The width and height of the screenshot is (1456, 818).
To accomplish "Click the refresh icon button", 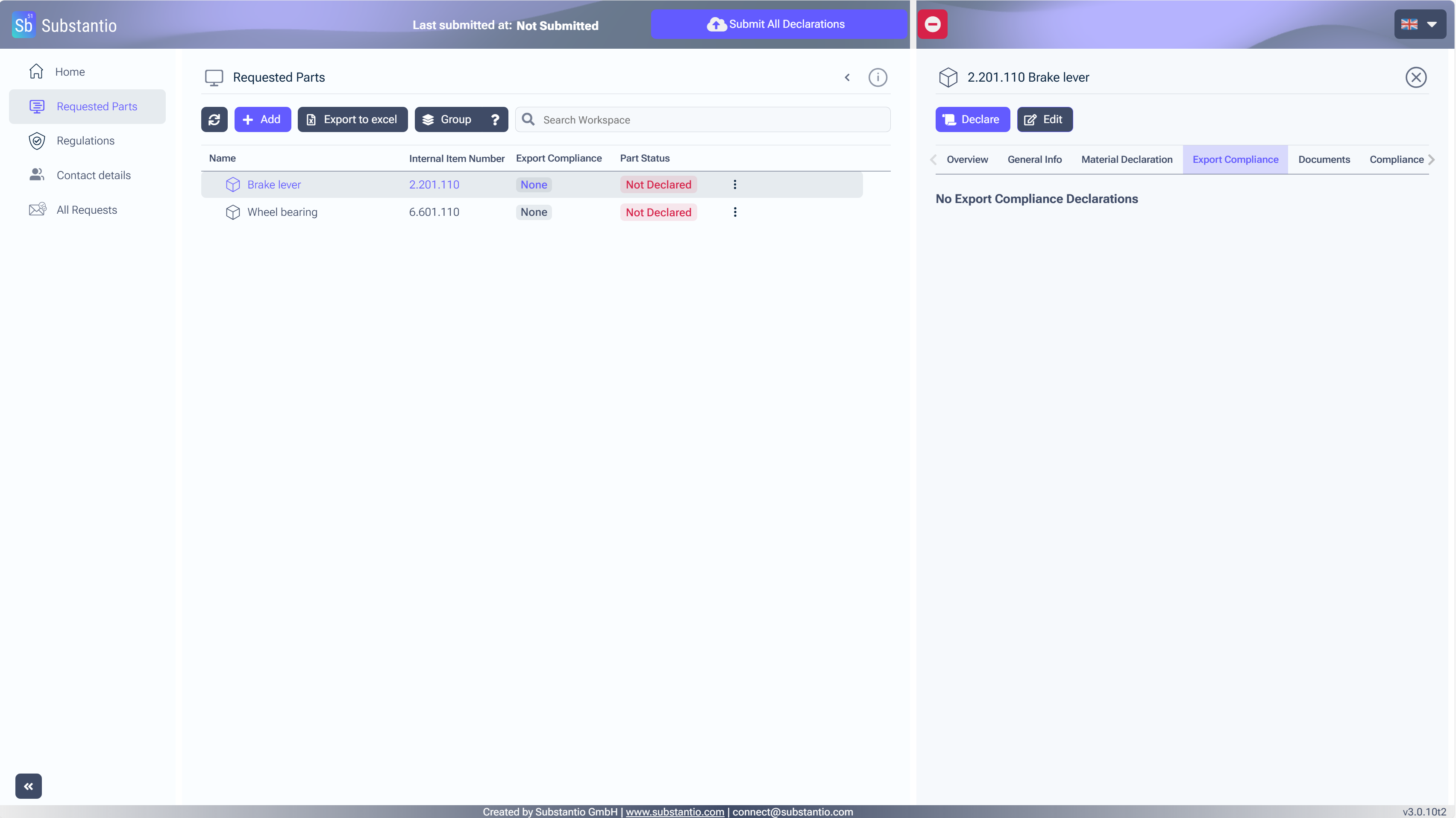I will tap(214, 119).
